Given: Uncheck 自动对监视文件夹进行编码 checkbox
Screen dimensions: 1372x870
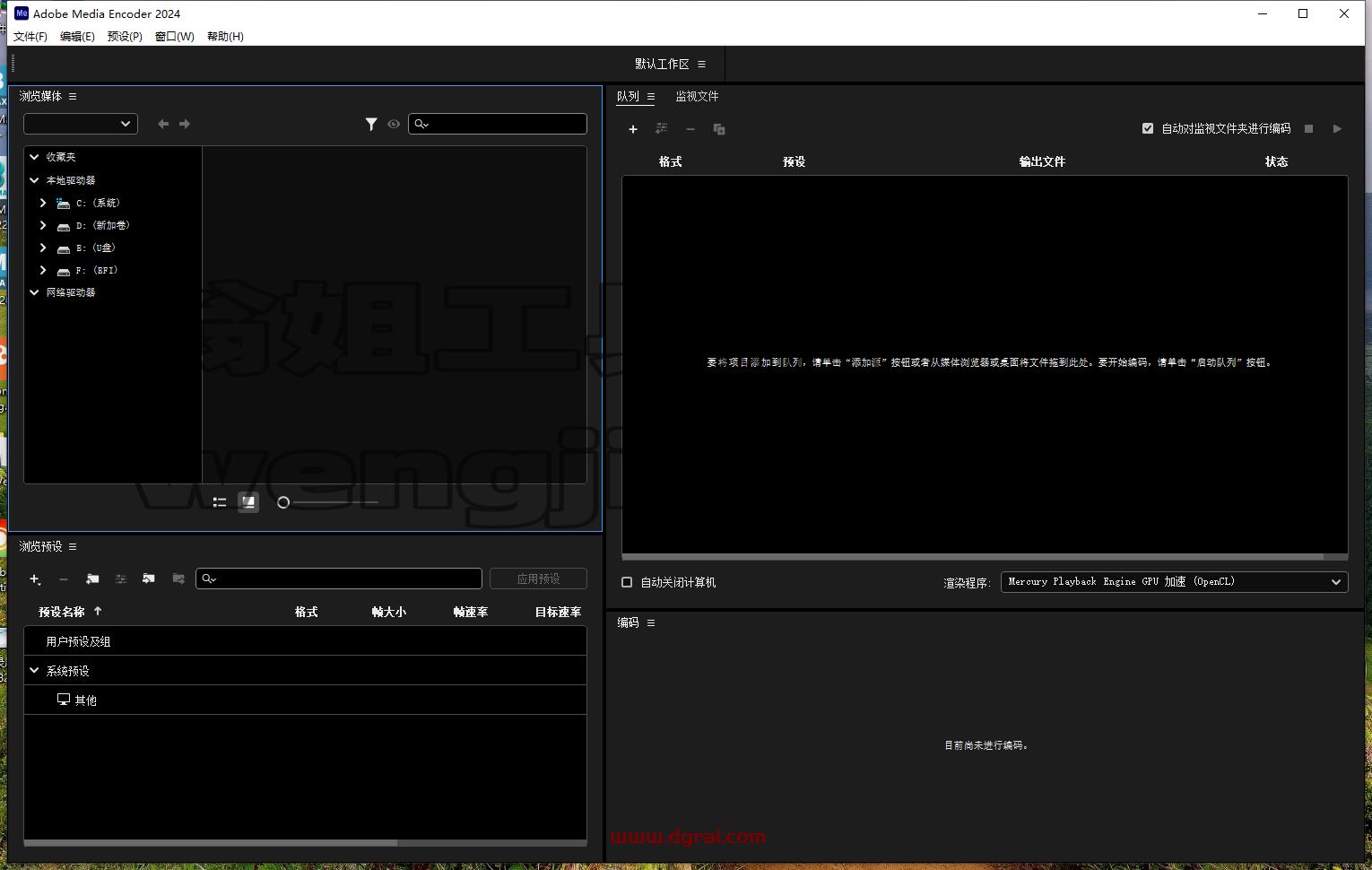Looking at the screenshot, I should pyautogui.click(x=1148, y=128).
